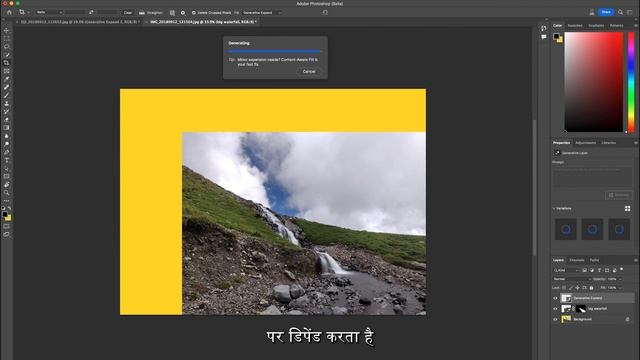
Task: Click the lock position icon
Action: (x=577, y=288)
